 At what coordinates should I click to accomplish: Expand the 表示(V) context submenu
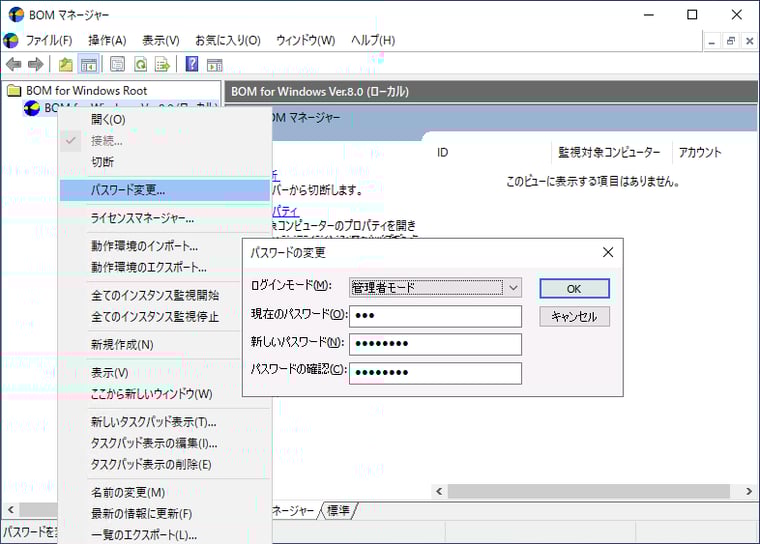pyautogui.click(x=151, y=373)
